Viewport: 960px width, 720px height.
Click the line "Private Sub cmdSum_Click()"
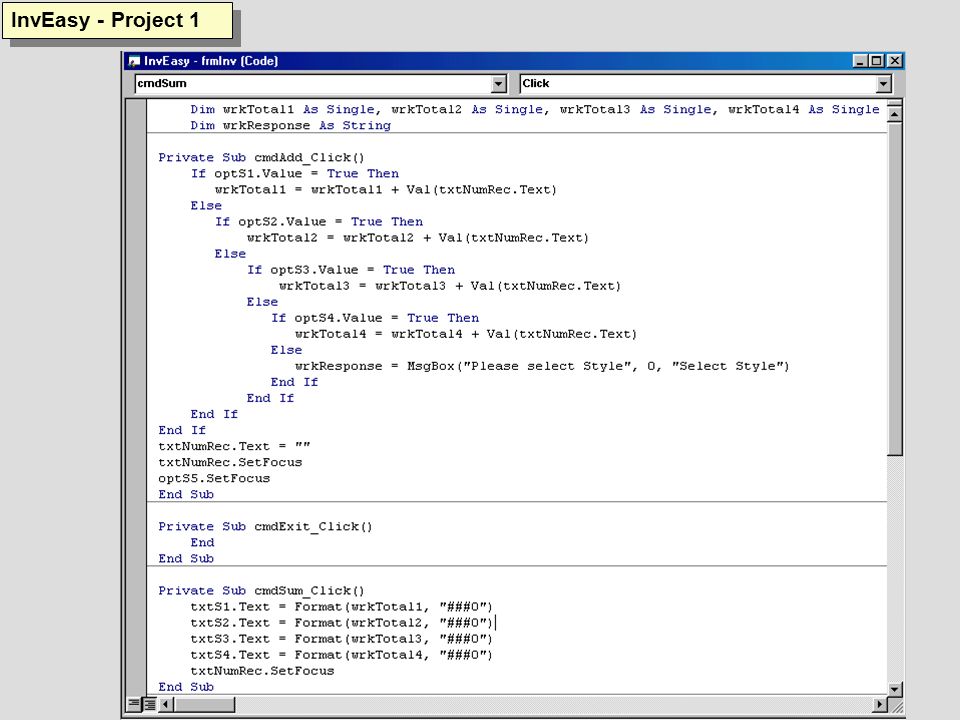(x=261, y=591)
